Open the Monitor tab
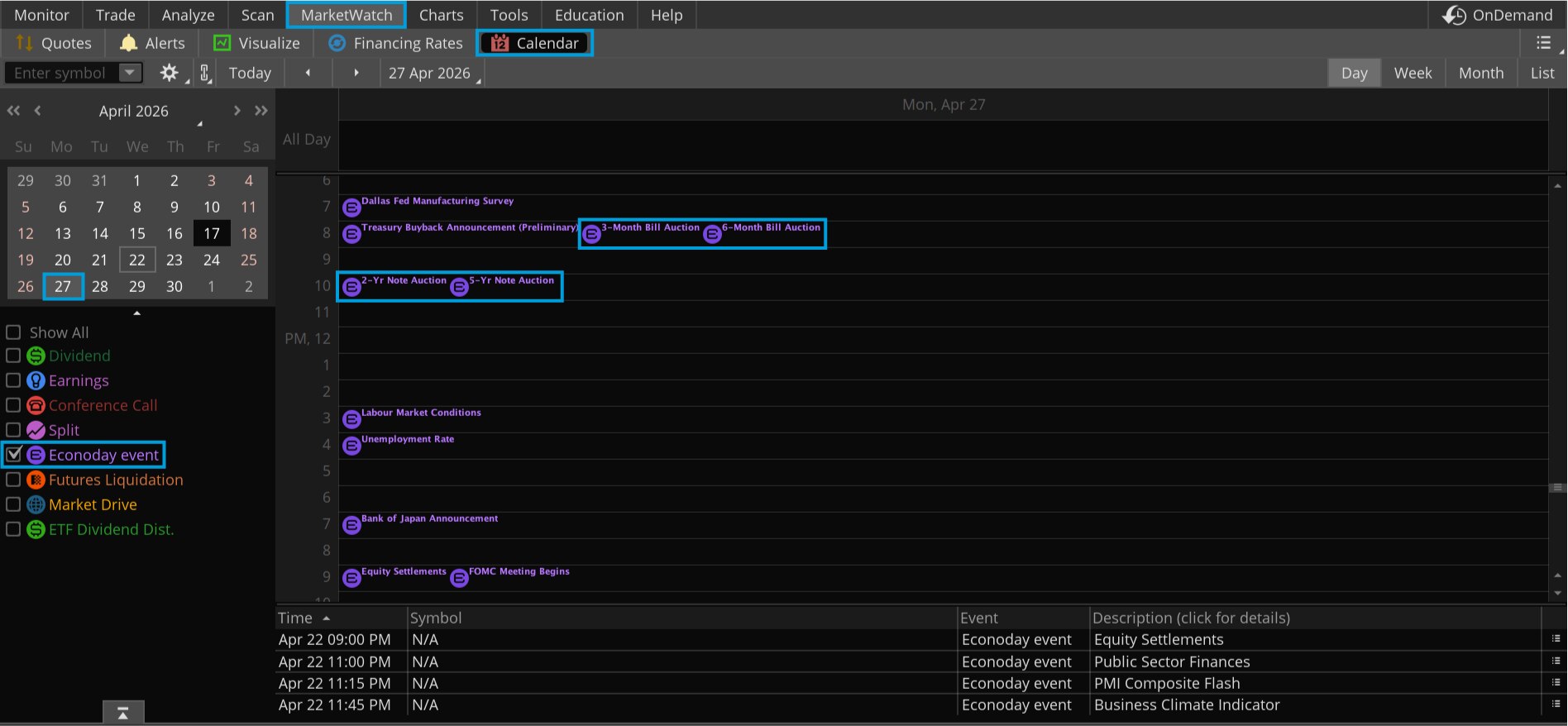This screenshot has height=726, width=1568. tap(42, 15)
